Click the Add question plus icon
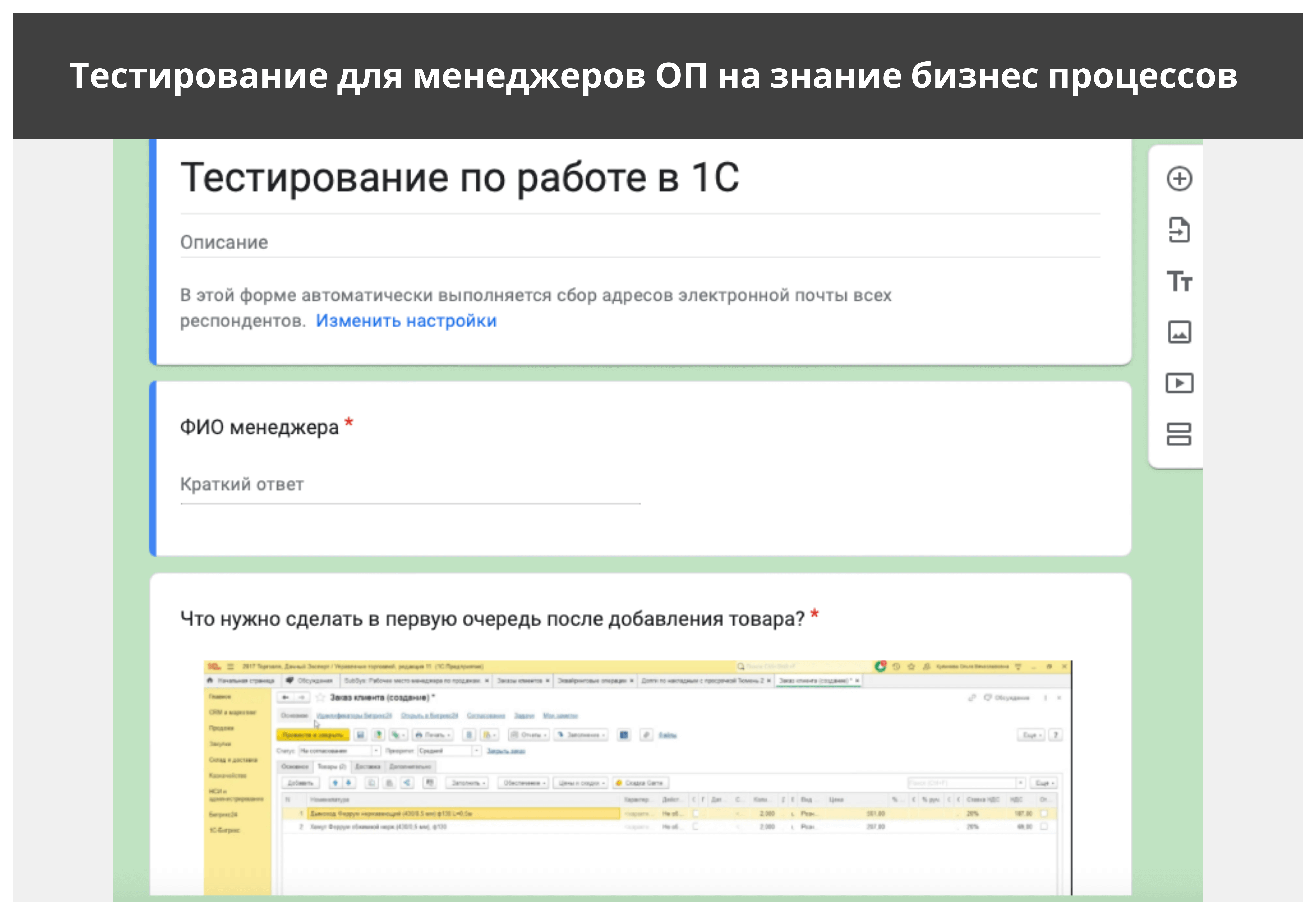Viewport: 1316px width, 915px height. point(1179,179)
